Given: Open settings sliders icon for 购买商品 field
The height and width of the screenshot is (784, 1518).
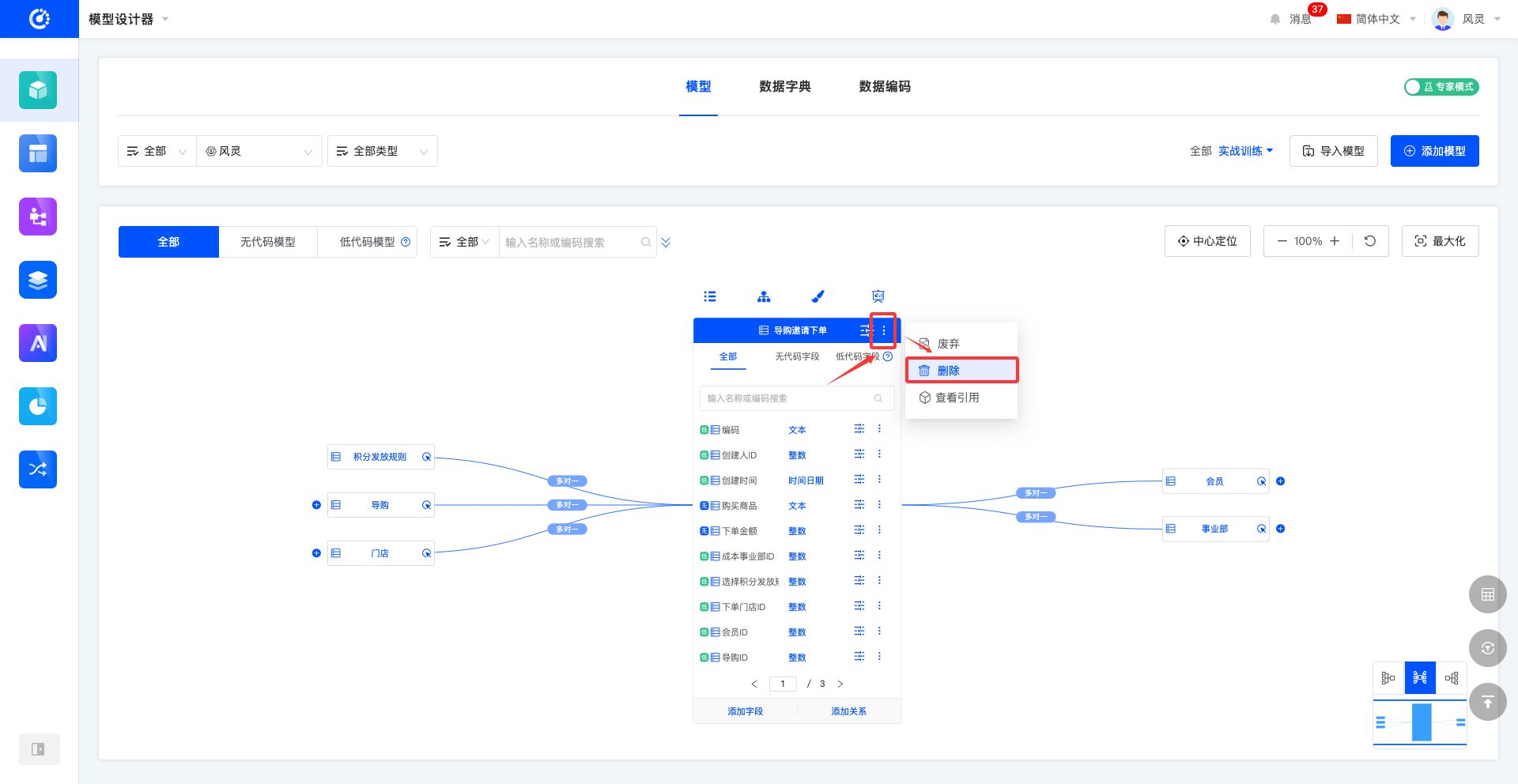Looking at the screenshot, I should click(x=859, y=505).
